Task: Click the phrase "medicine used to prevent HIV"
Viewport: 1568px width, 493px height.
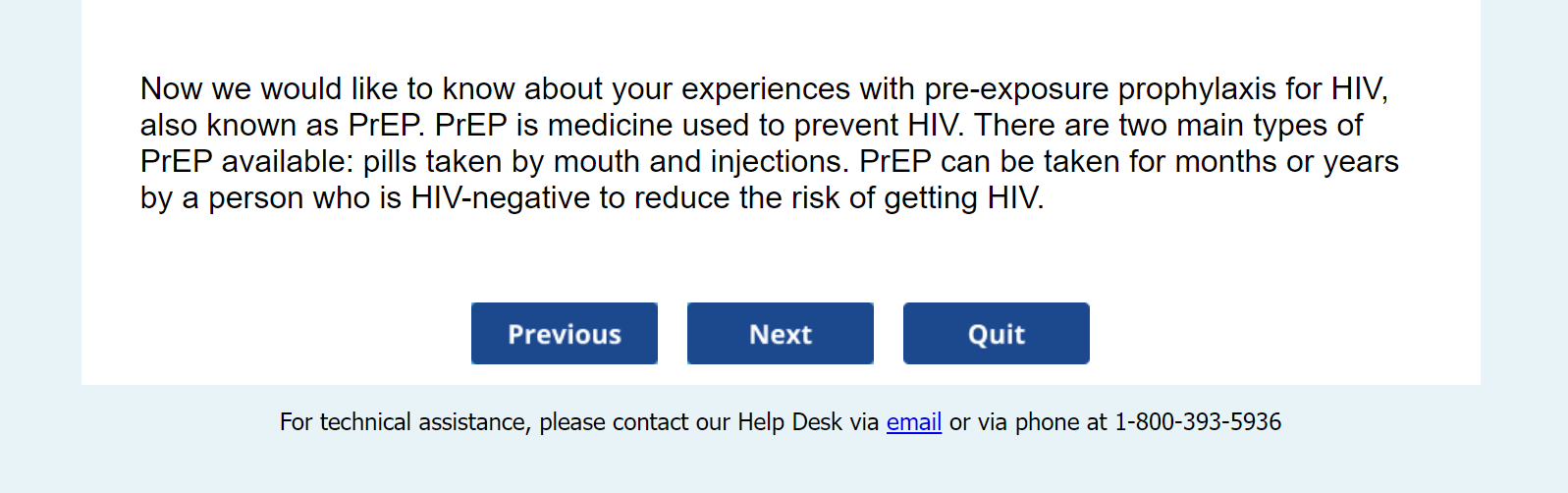Action: 754,126
